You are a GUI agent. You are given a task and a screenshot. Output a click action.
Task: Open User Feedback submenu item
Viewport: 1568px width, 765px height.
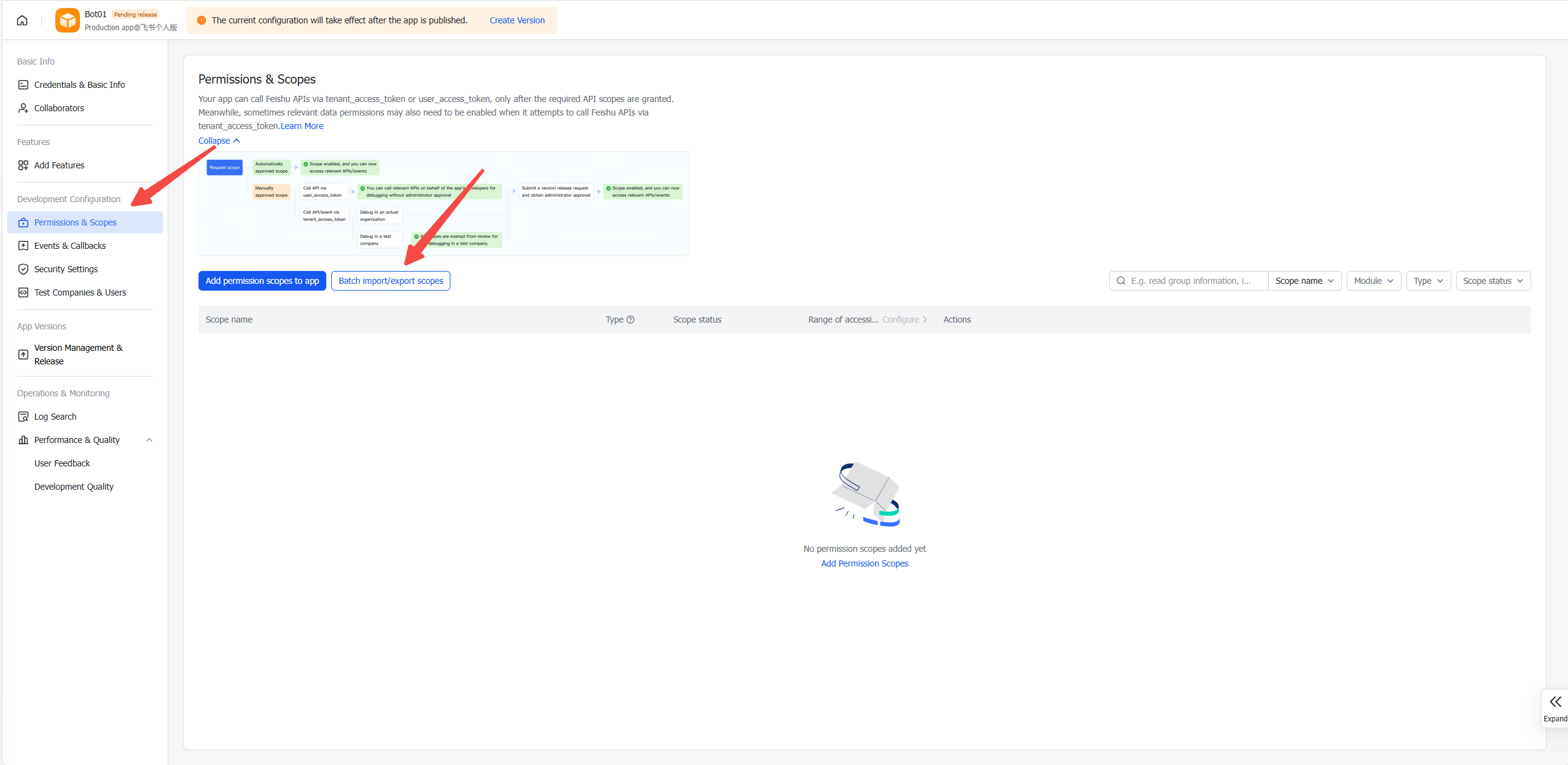[62, 463]
